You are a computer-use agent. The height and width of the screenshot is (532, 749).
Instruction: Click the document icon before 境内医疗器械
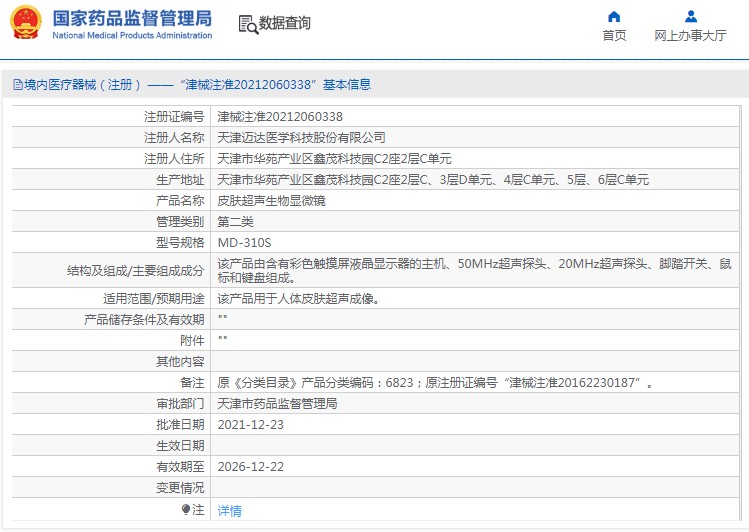(x=18, y=85)
